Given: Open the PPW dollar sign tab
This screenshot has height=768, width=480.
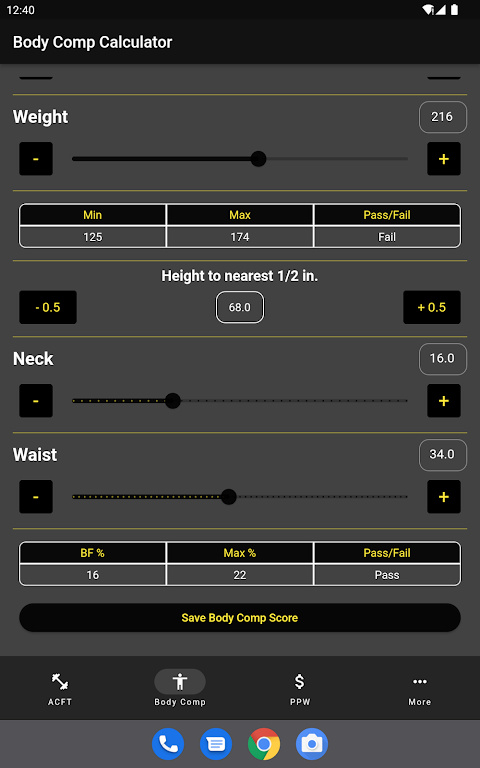Looking at the screenshot, I should point(300,688).
